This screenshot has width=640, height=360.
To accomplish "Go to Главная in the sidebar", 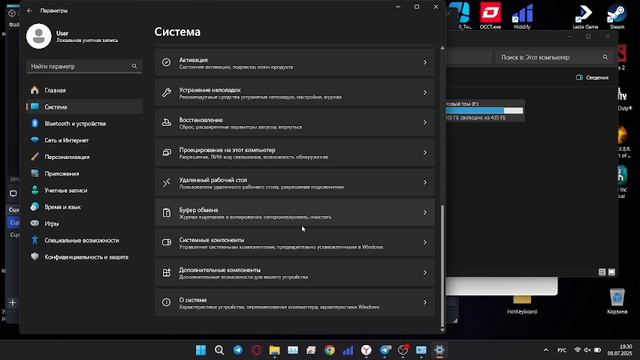I will coord(84,90).
